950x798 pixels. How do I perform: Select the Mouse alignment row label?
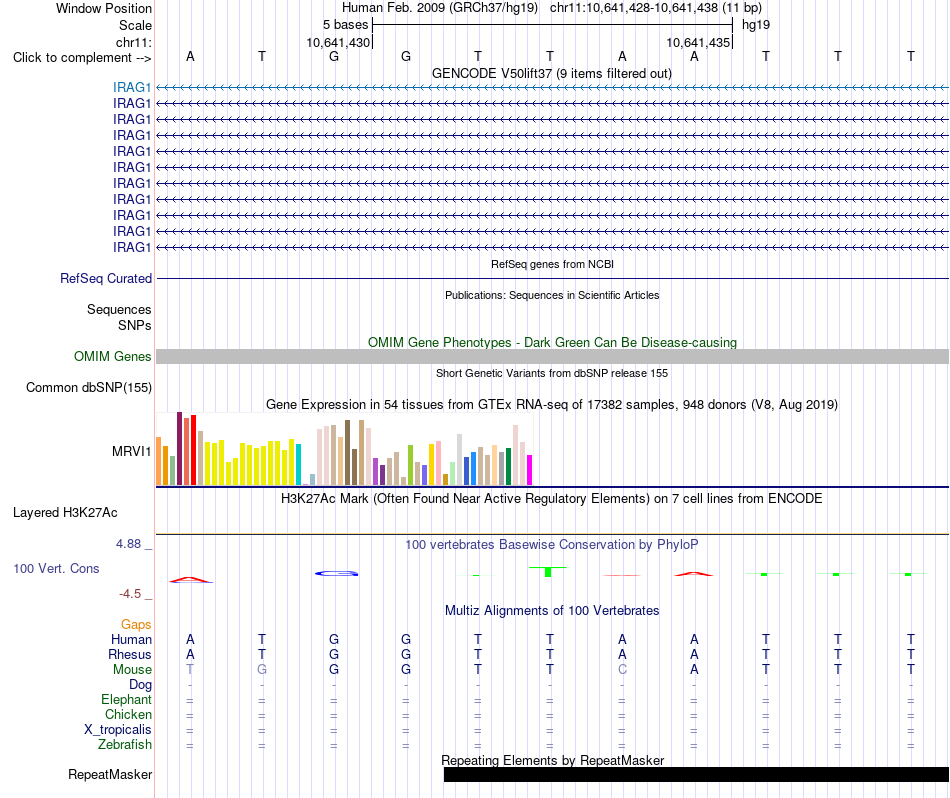coord(132,670)
